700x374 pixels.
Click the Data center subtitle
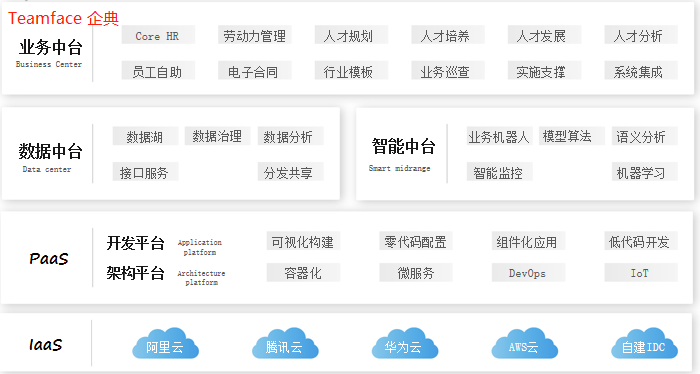coord(47,170)
